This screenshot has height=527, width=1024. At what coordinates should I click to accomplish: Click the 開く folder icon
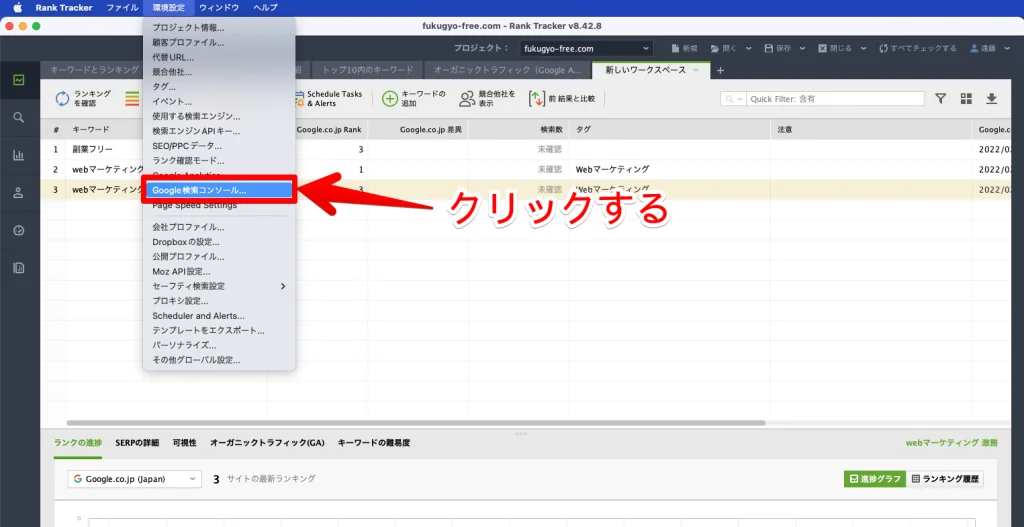715,48
